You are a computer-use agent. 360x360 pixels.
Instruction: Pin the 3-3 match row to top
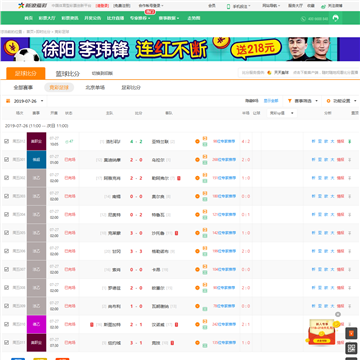(x=349, y=251)
